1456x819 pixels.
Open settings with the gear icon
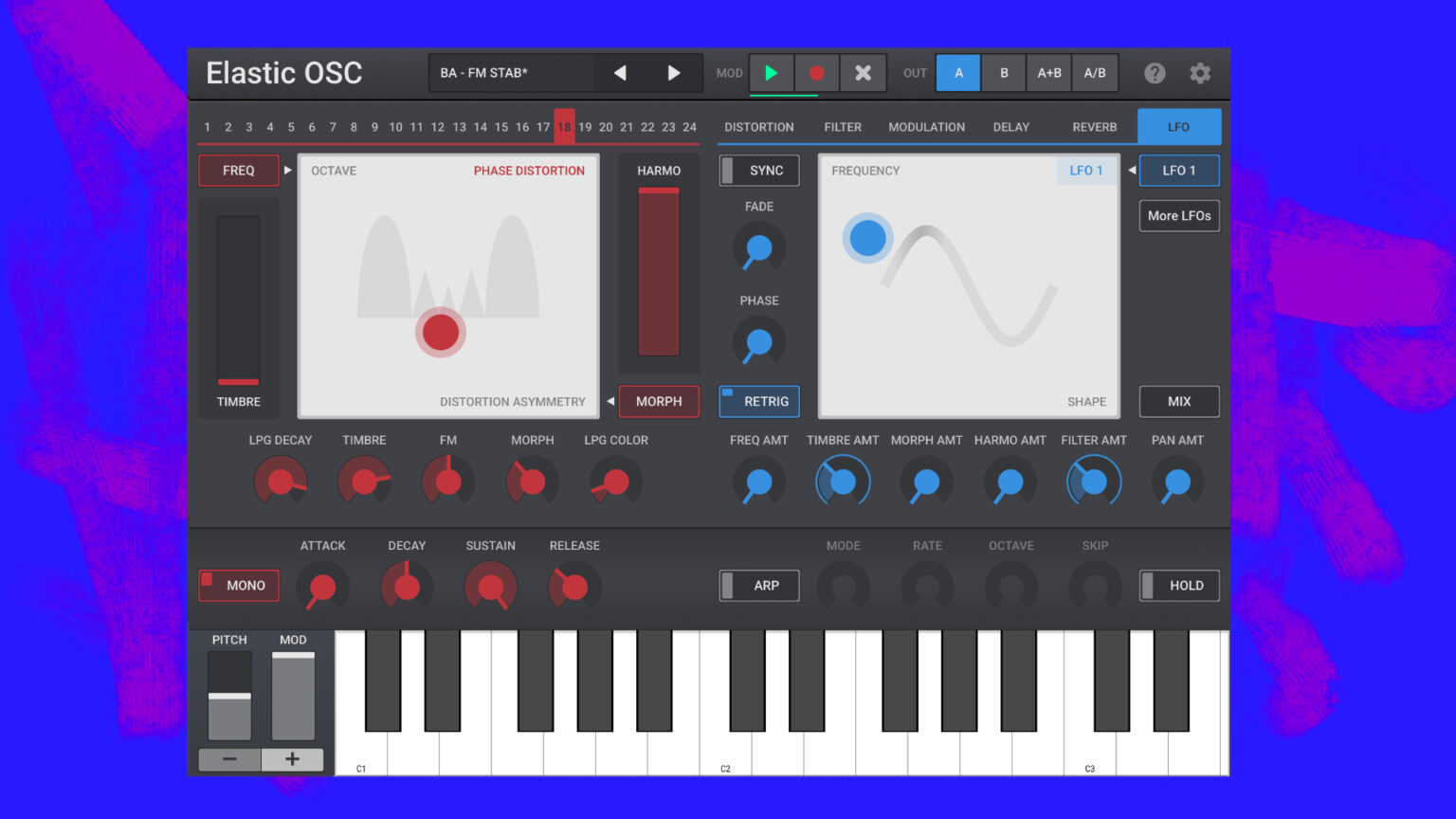[1200, 72]
